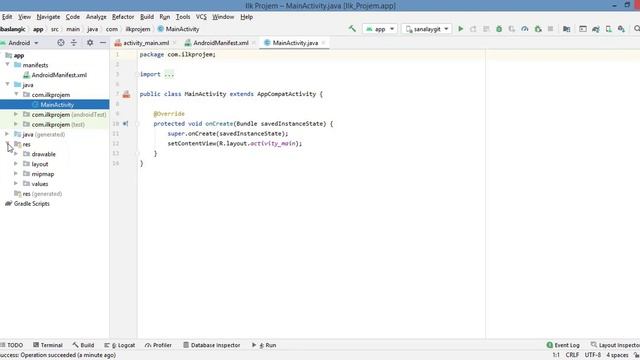Expand the layout folder

tap(16, 164)
